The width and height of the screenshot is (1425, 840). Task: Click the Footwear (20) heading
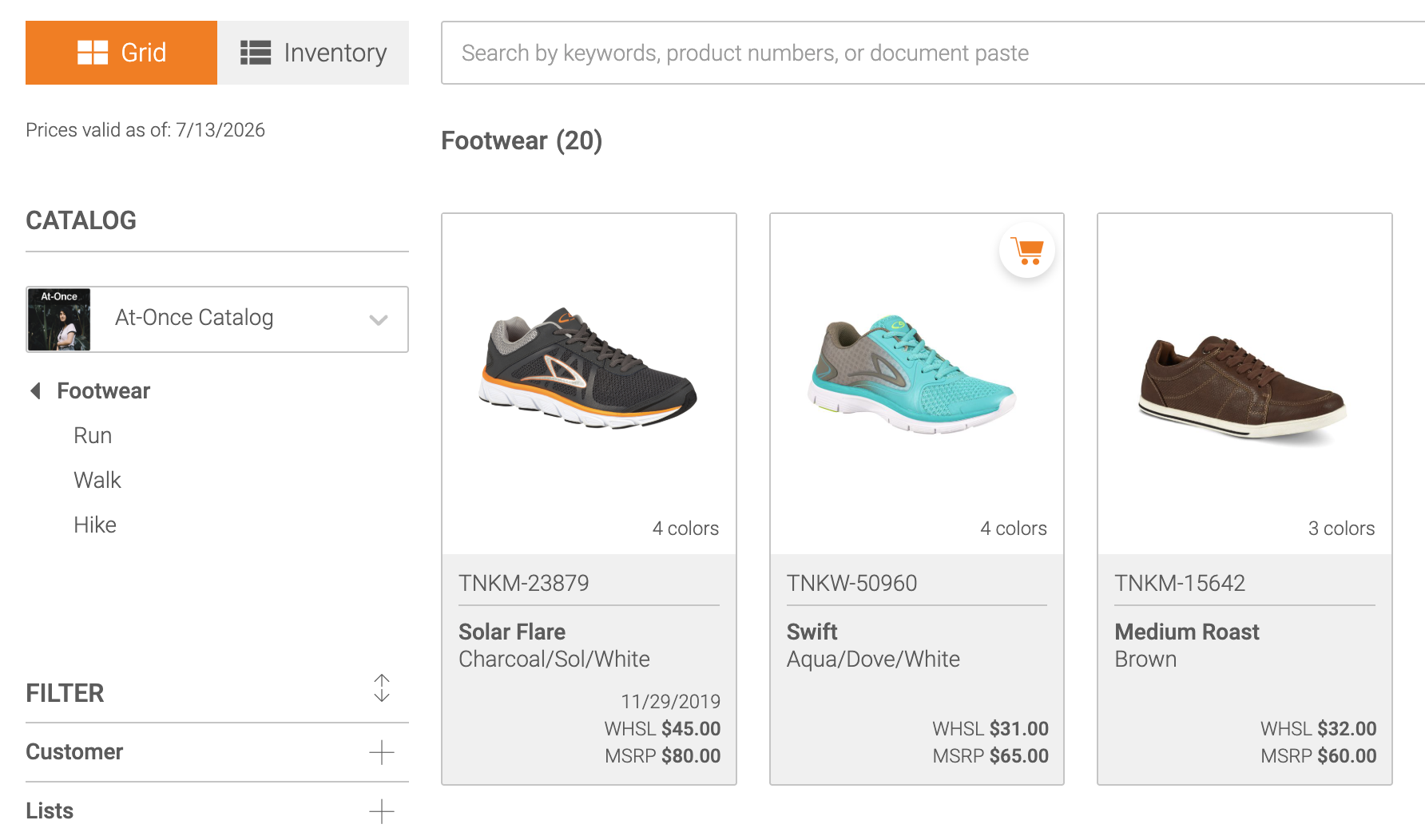click(x=522, y=141)
